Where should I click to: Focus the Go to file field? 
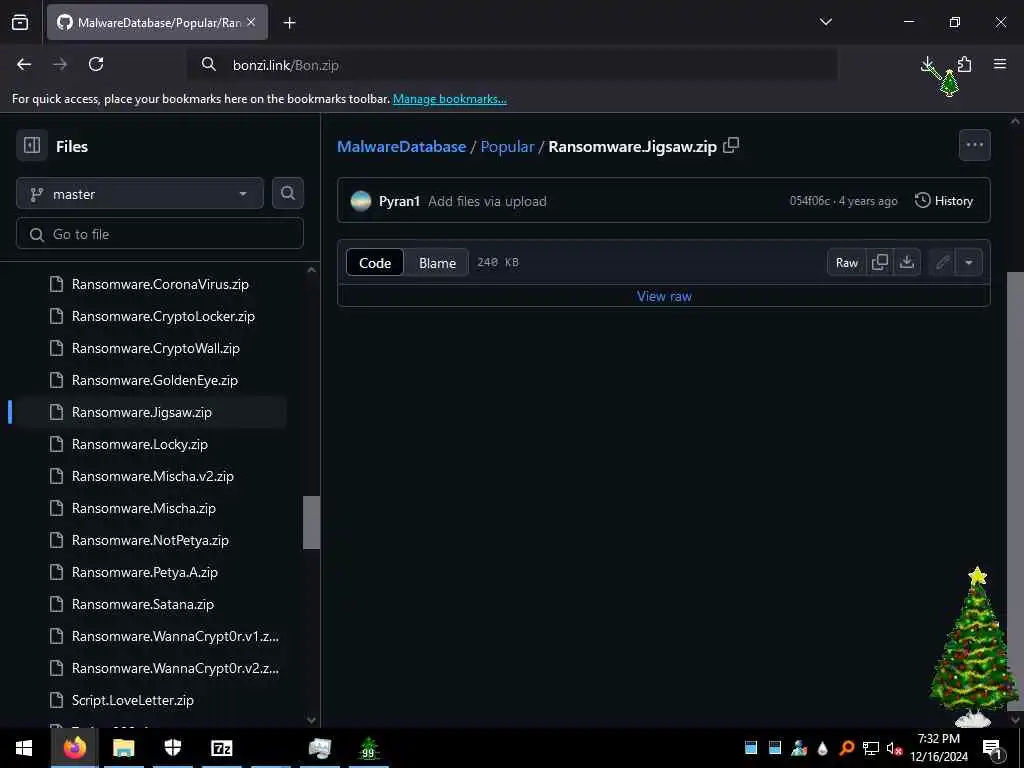point(160,234)
